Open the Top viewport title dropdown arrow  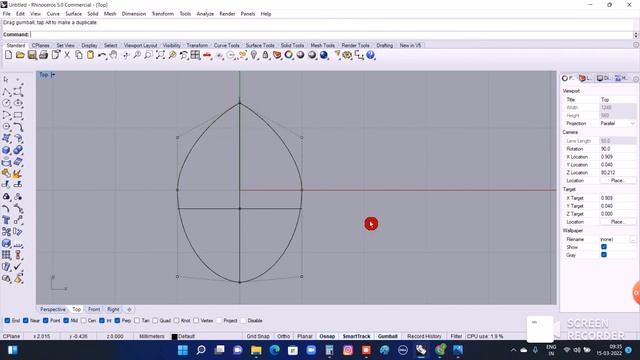[53, 75]
